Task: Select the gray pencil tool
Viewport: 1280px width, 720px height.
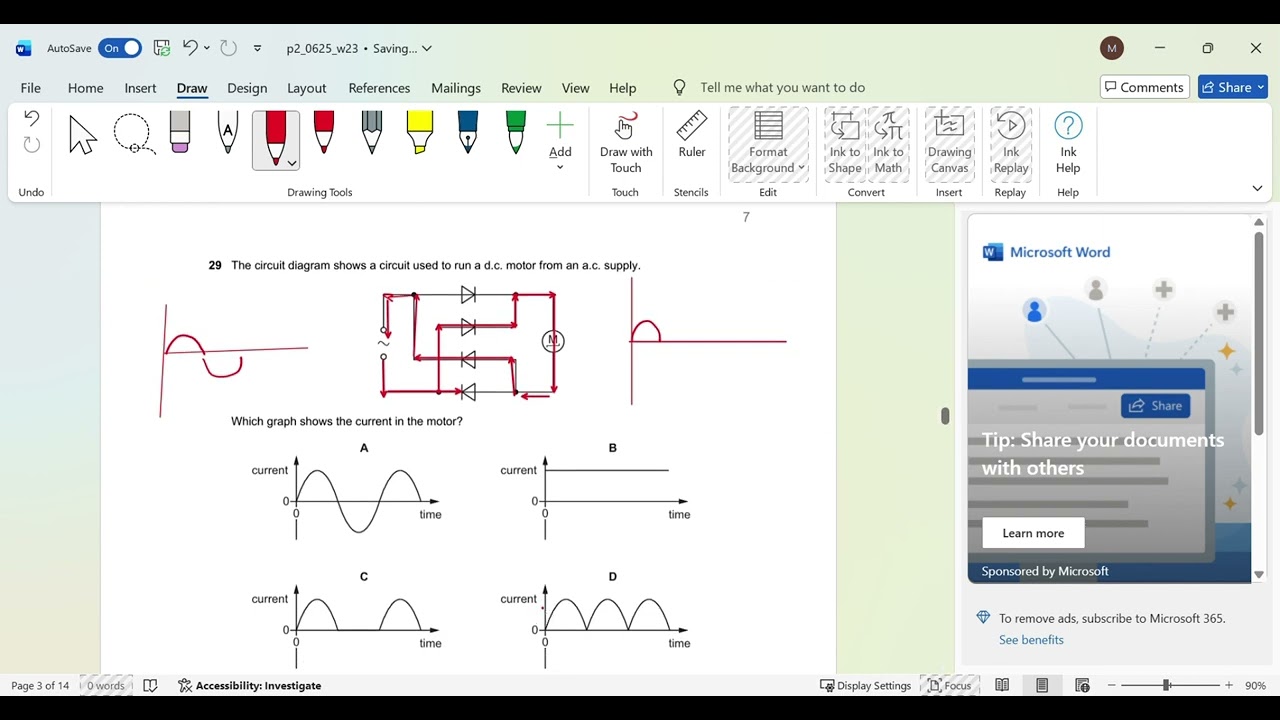Action: point(372,132)
